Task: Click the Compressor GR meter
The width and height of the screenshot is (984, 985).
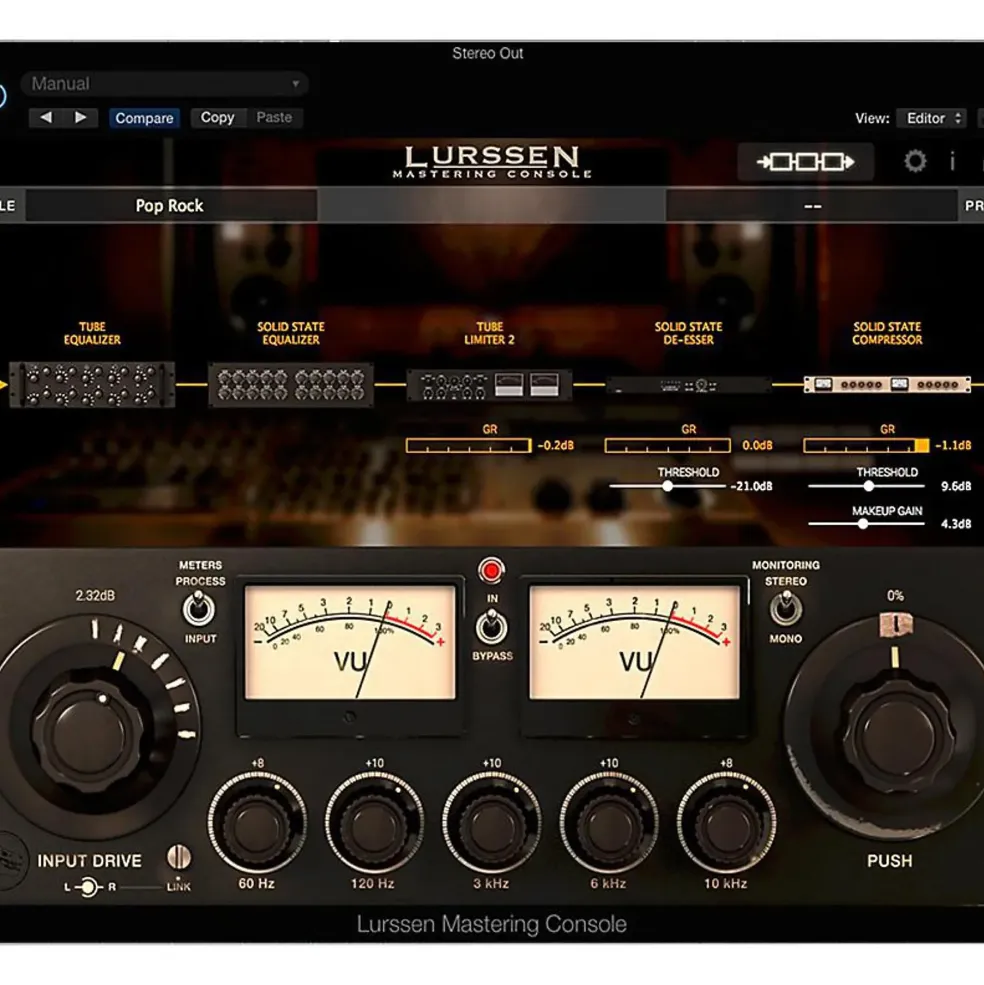Action: coord(866,445)
